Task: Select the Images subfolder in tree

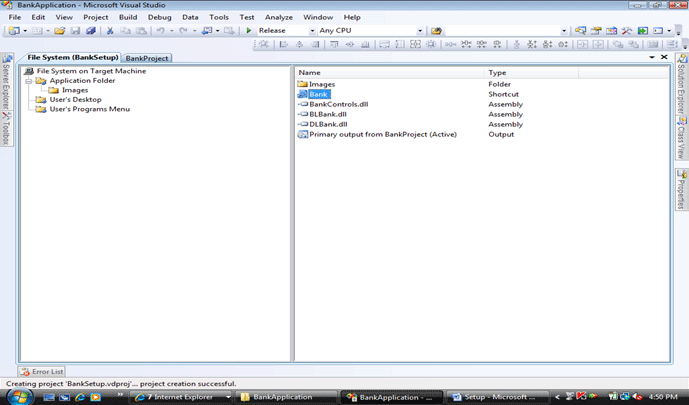Action: point(75,90)
